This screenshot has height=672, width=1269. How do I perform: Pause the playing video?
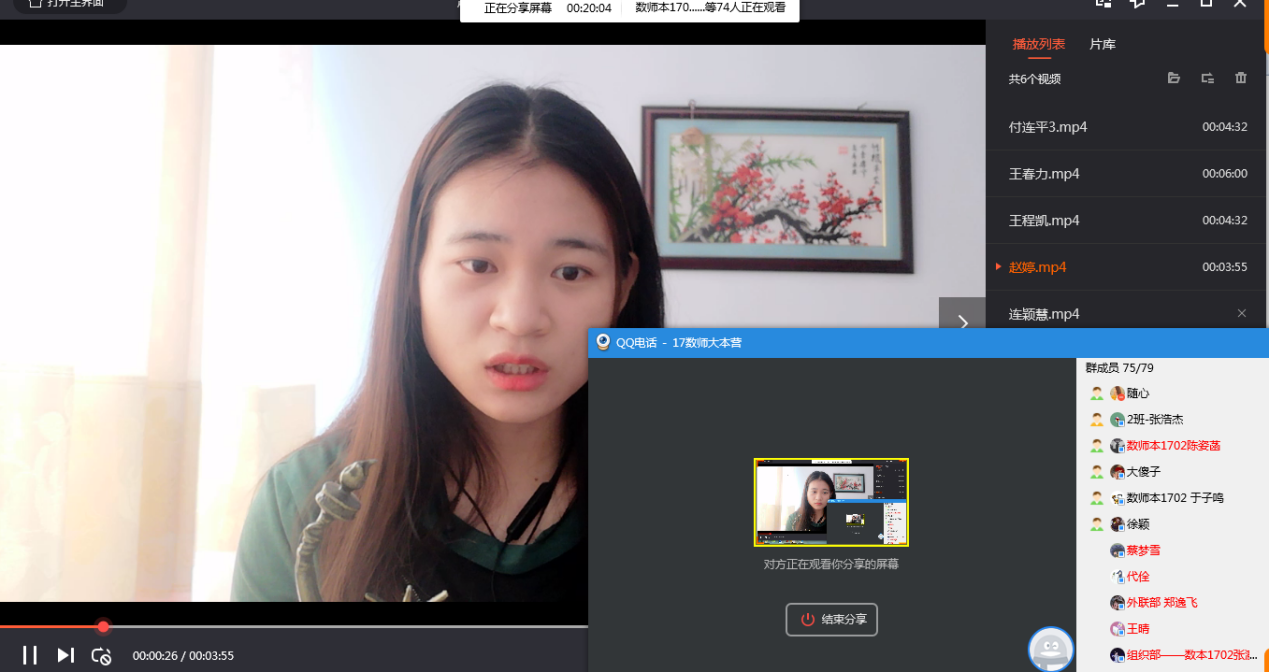pyautogui.click(x=30, y=655)
